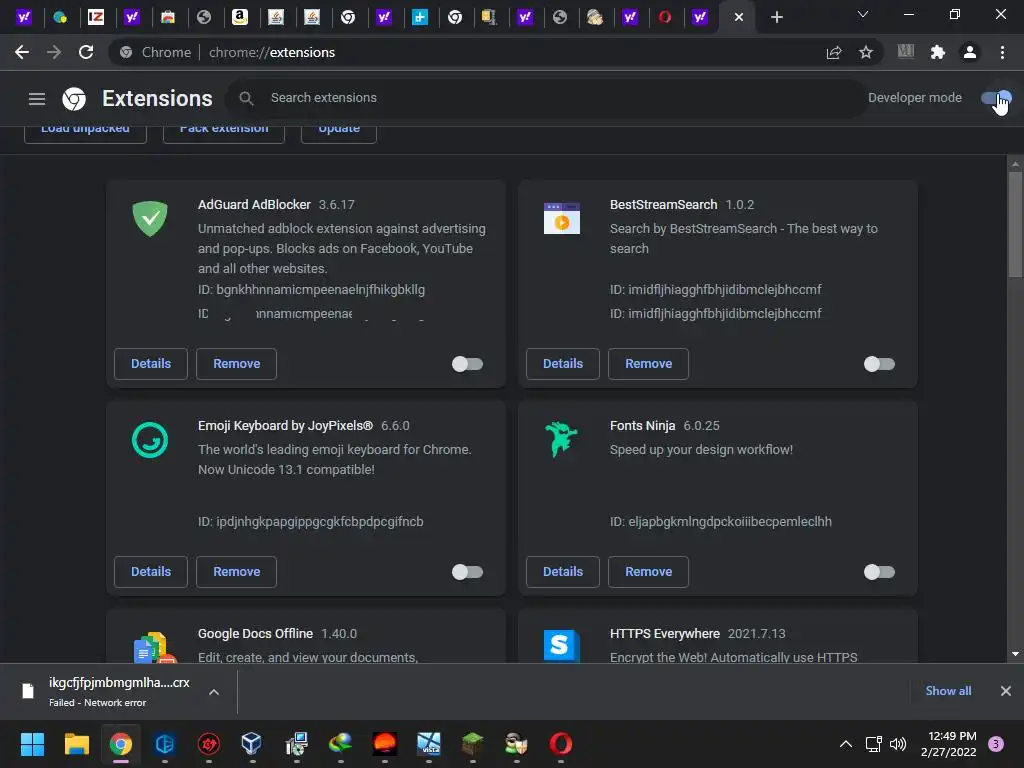Click the failed ikgcfjfpjmbmgmlha crx download item

(x=119, y=692)
